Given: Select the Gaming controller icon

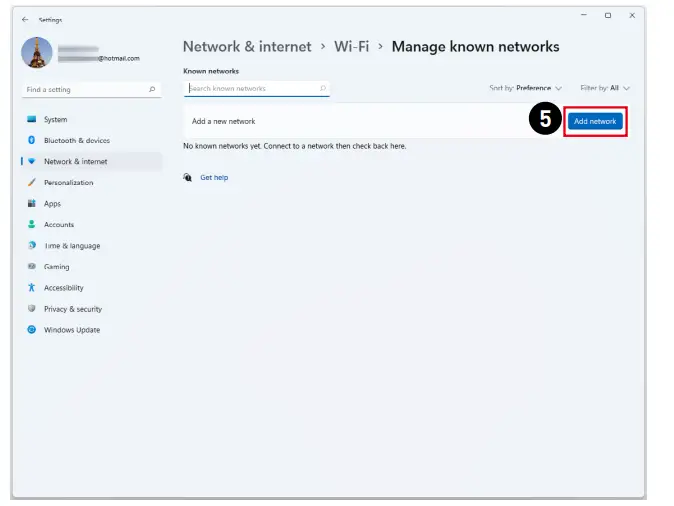Looking at the screenshot, I should pyautogui.click(x=32, y=267).
